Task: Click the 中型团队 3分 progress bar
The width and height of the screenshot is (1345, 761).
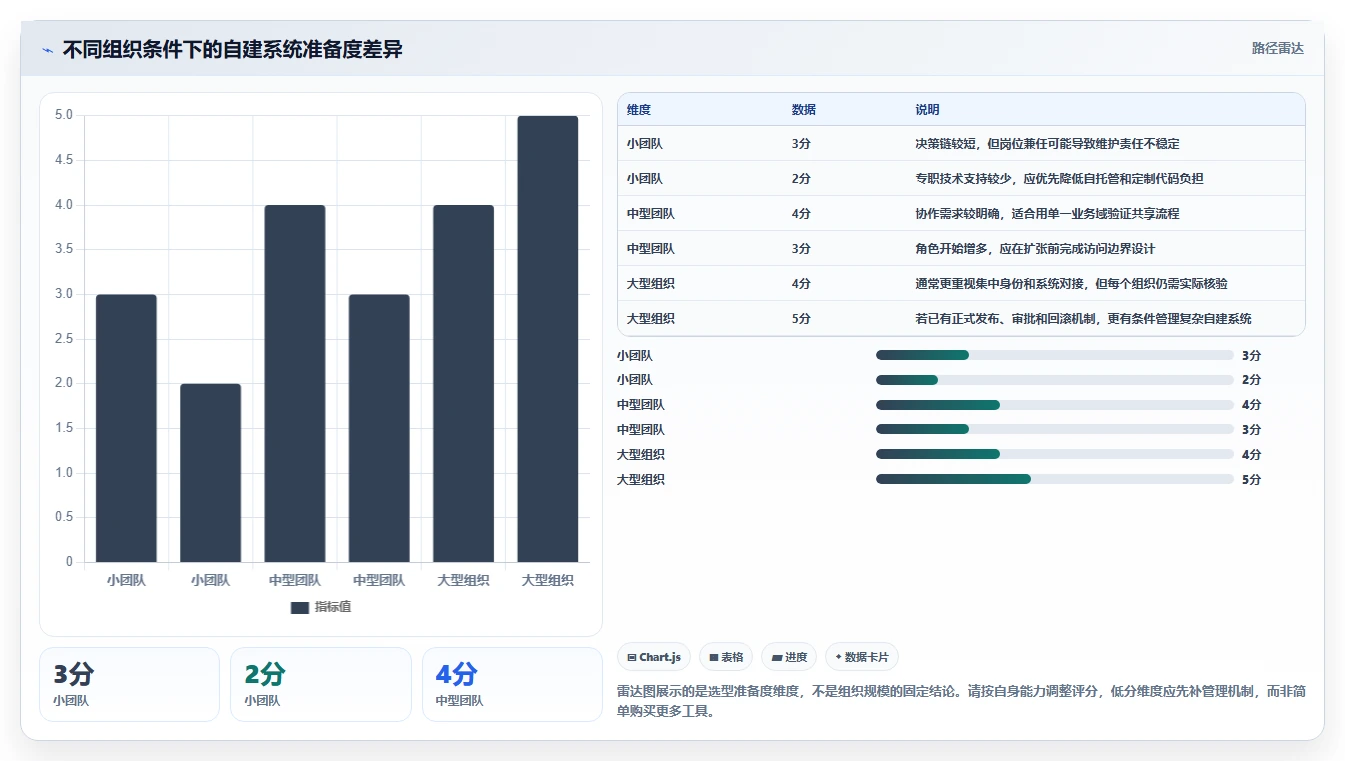Action: click(x=1055, y=430)
